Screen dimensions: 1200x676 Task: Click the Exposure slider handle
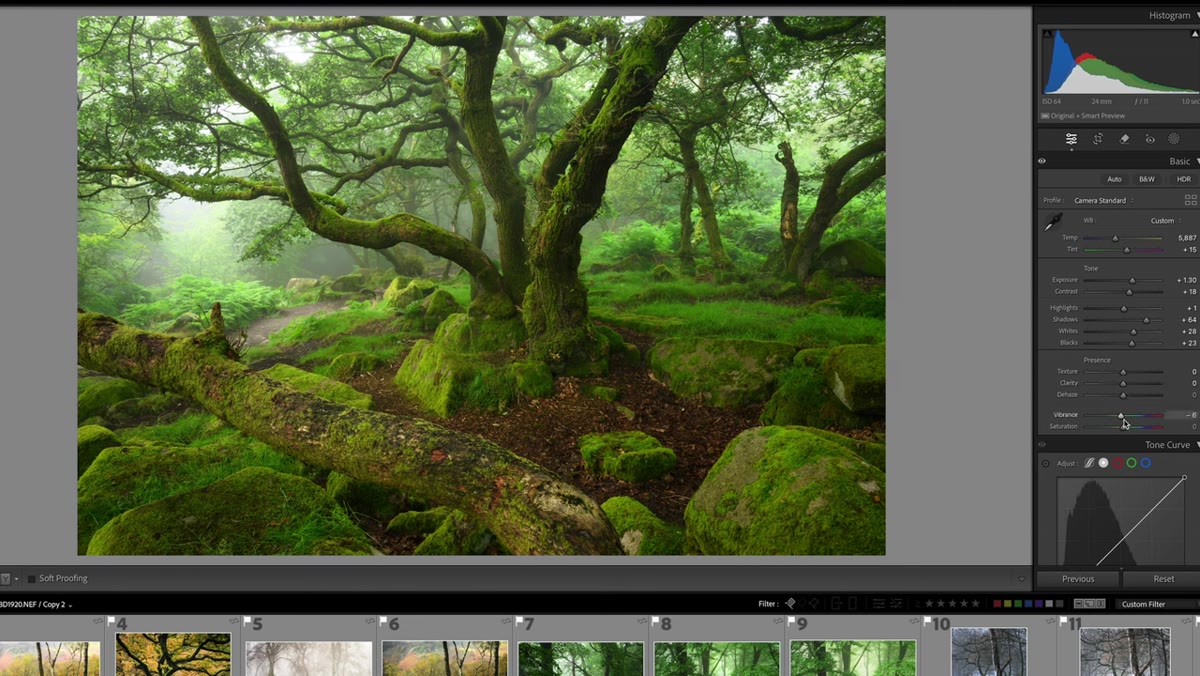click(1132, 280)
